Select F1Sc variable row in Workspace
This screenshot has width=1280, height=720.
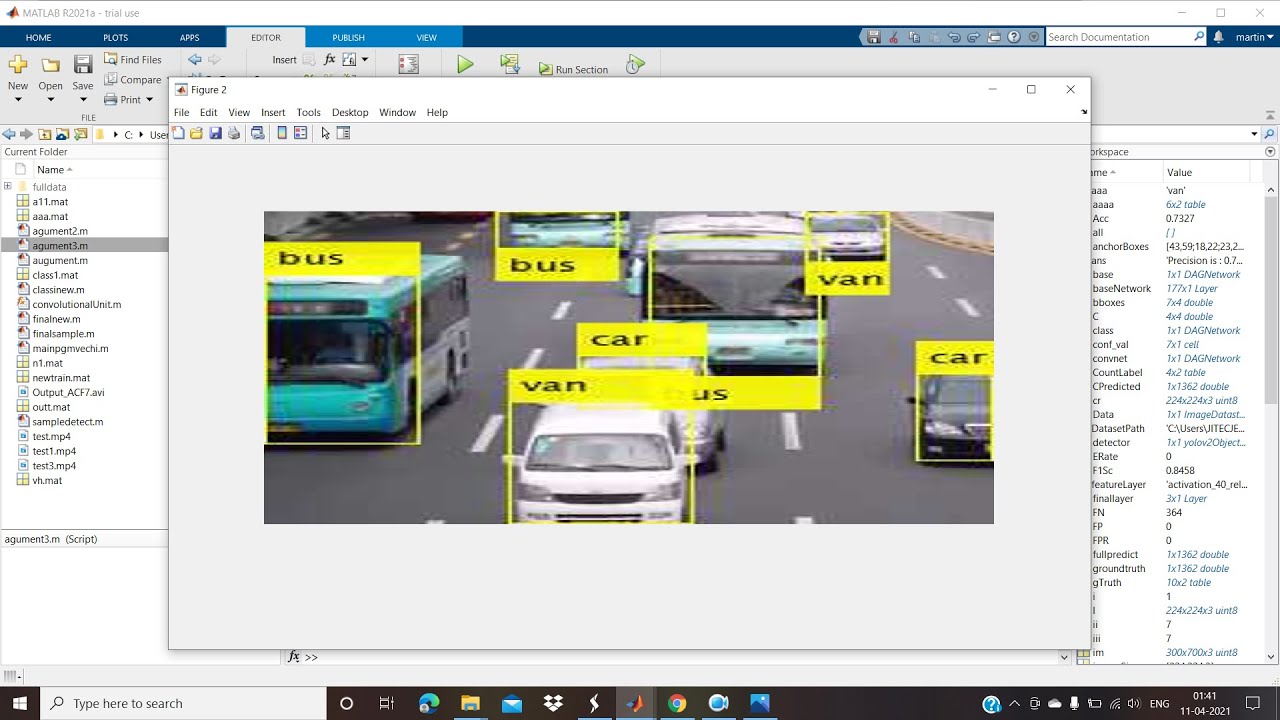[1176, 470]
